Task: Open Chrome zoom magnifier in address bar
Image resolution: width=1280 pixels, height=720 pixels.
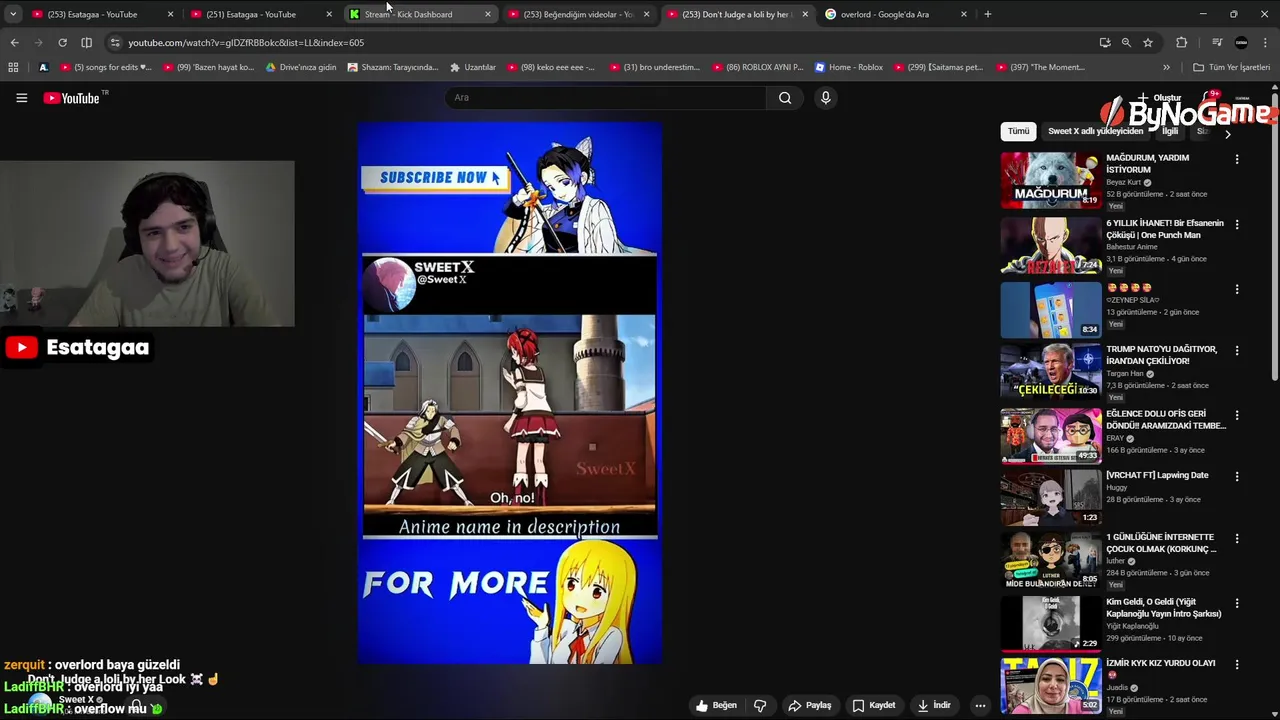Action: click(1126, 42)
